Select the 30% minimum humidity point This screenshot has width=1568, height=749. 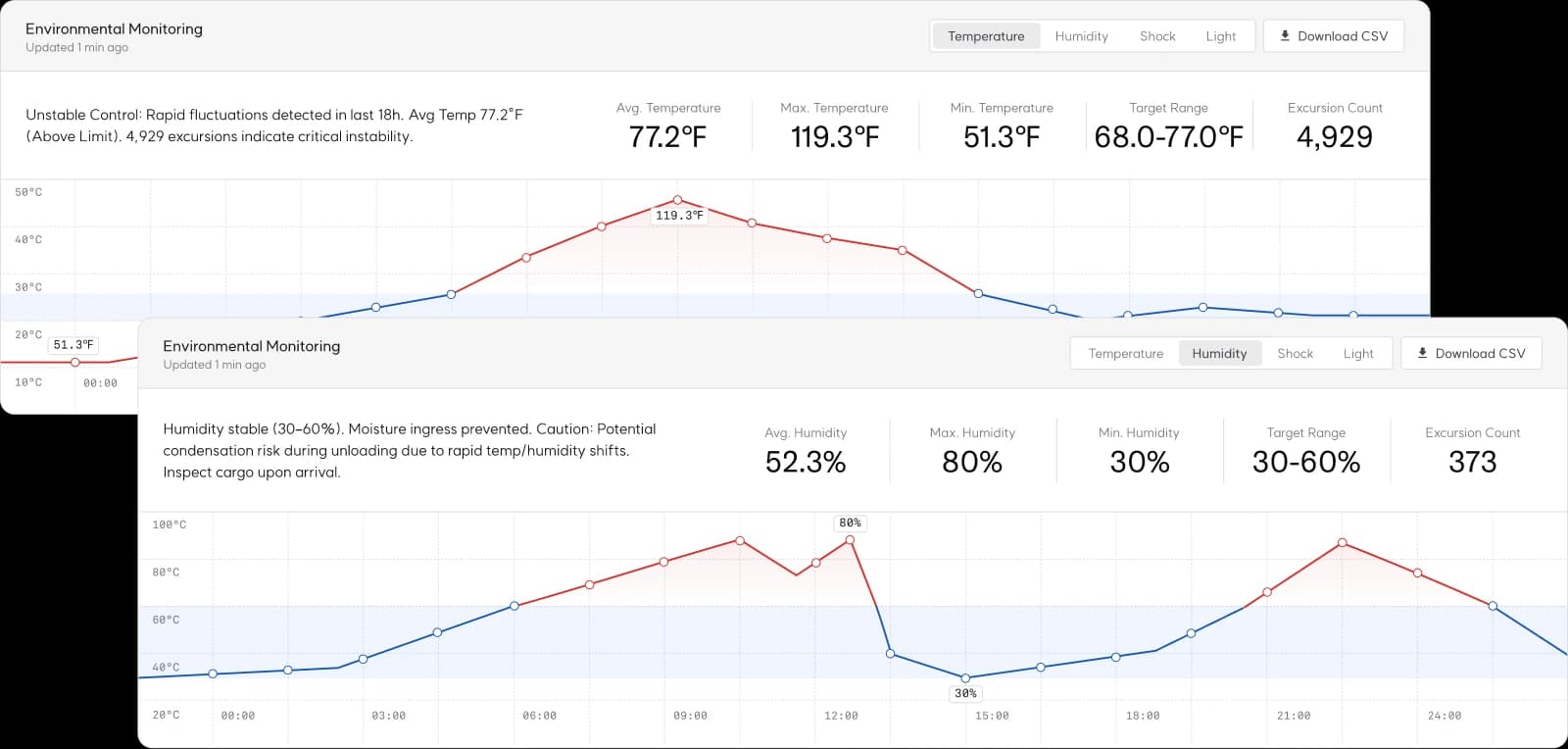point(965,678)
